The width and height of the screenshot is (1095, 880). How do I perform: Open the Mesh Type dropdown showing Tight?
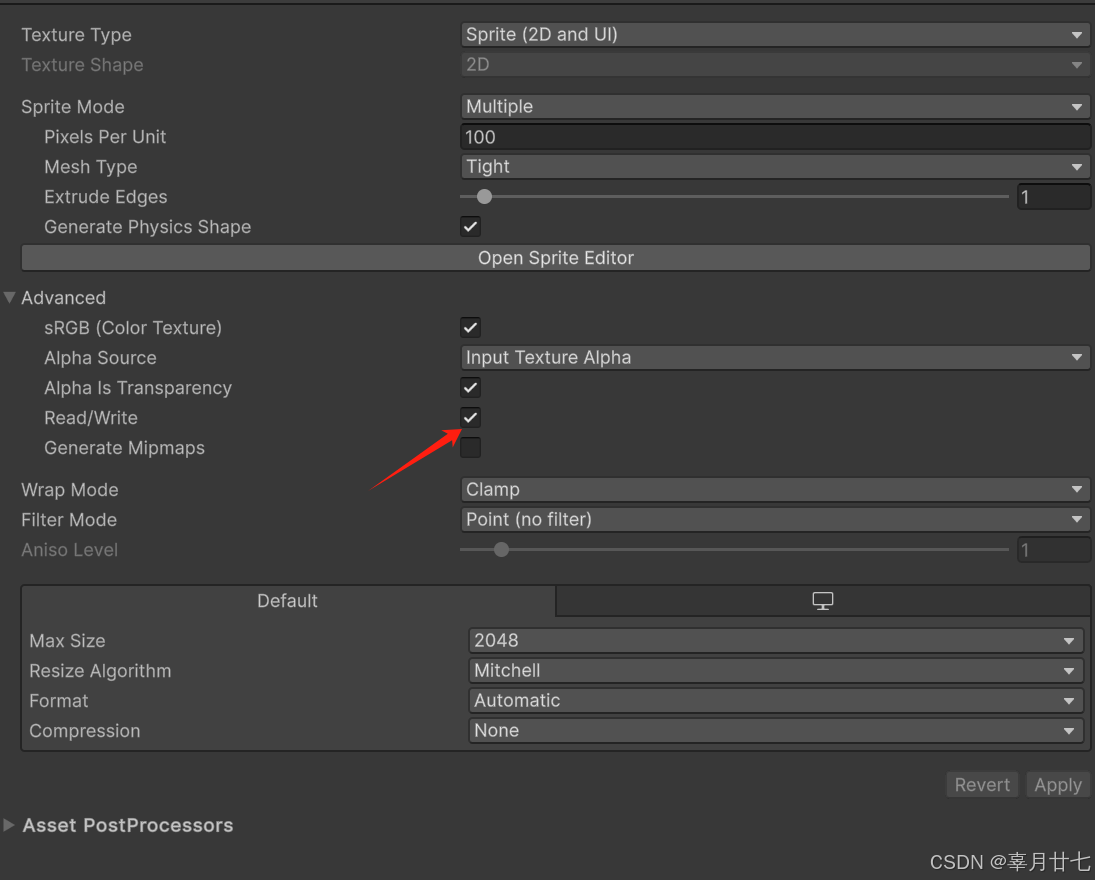click(x=775, y=166)
